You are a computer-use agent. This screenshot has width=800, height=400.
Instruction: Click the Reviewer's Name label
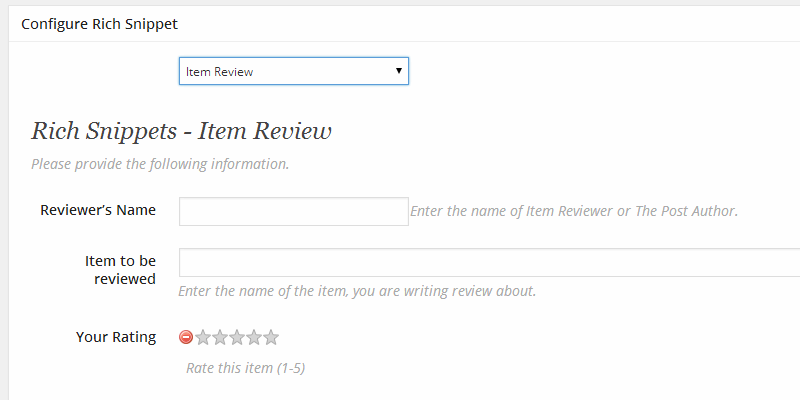tap(98, 210)
